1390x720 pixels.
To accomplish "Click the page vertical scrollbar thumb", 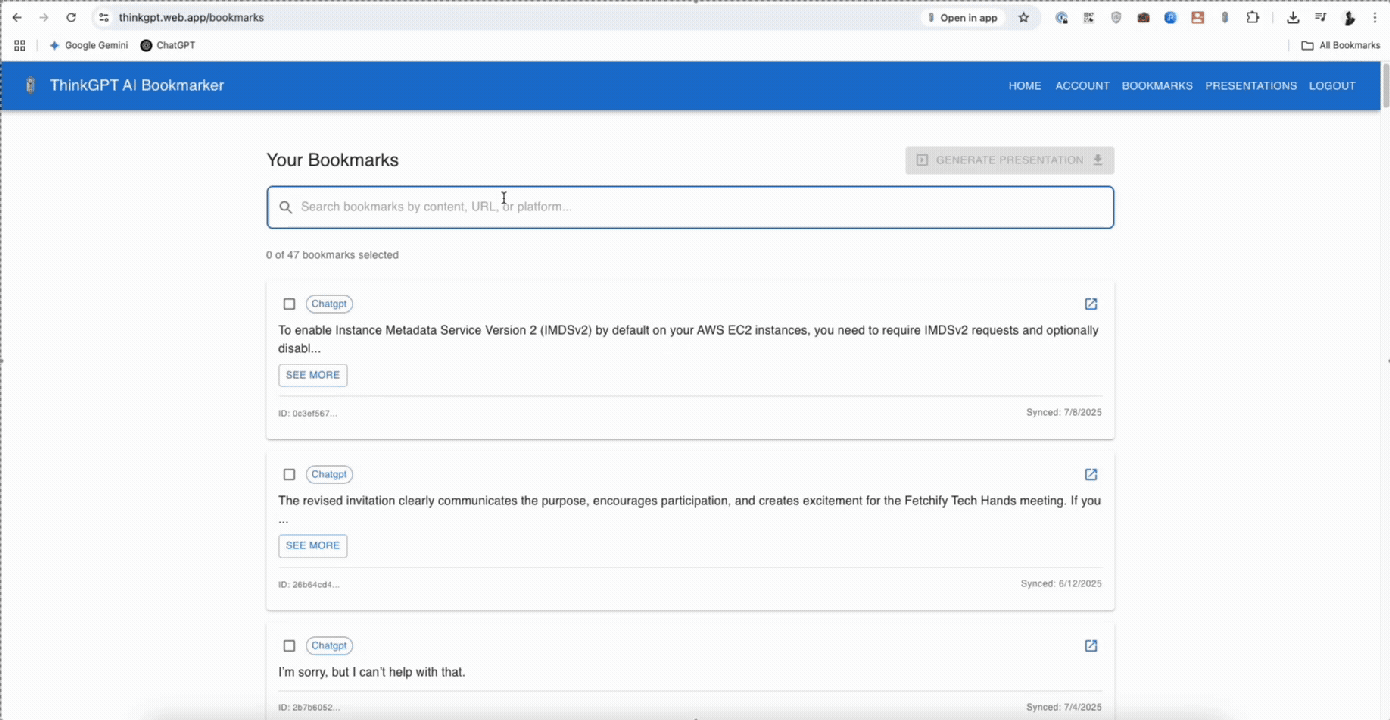I will (1385, 85).
